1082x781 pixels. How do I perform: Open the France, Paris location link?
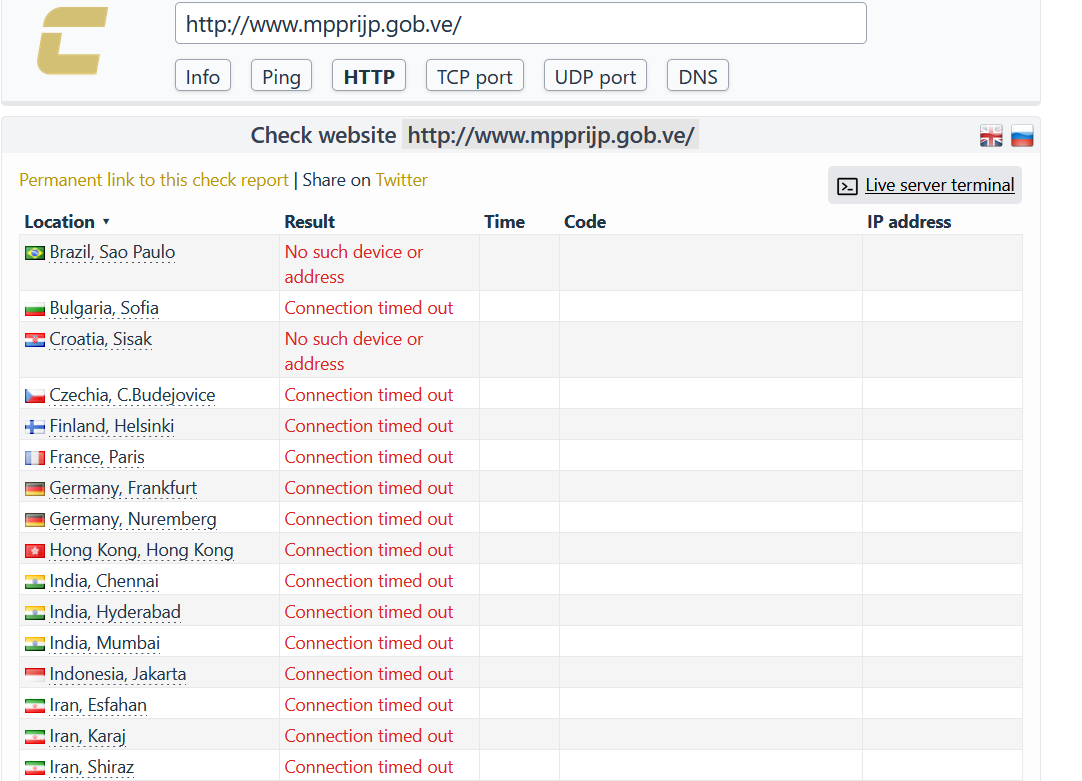pyautogui.click(x=97, y=457)
